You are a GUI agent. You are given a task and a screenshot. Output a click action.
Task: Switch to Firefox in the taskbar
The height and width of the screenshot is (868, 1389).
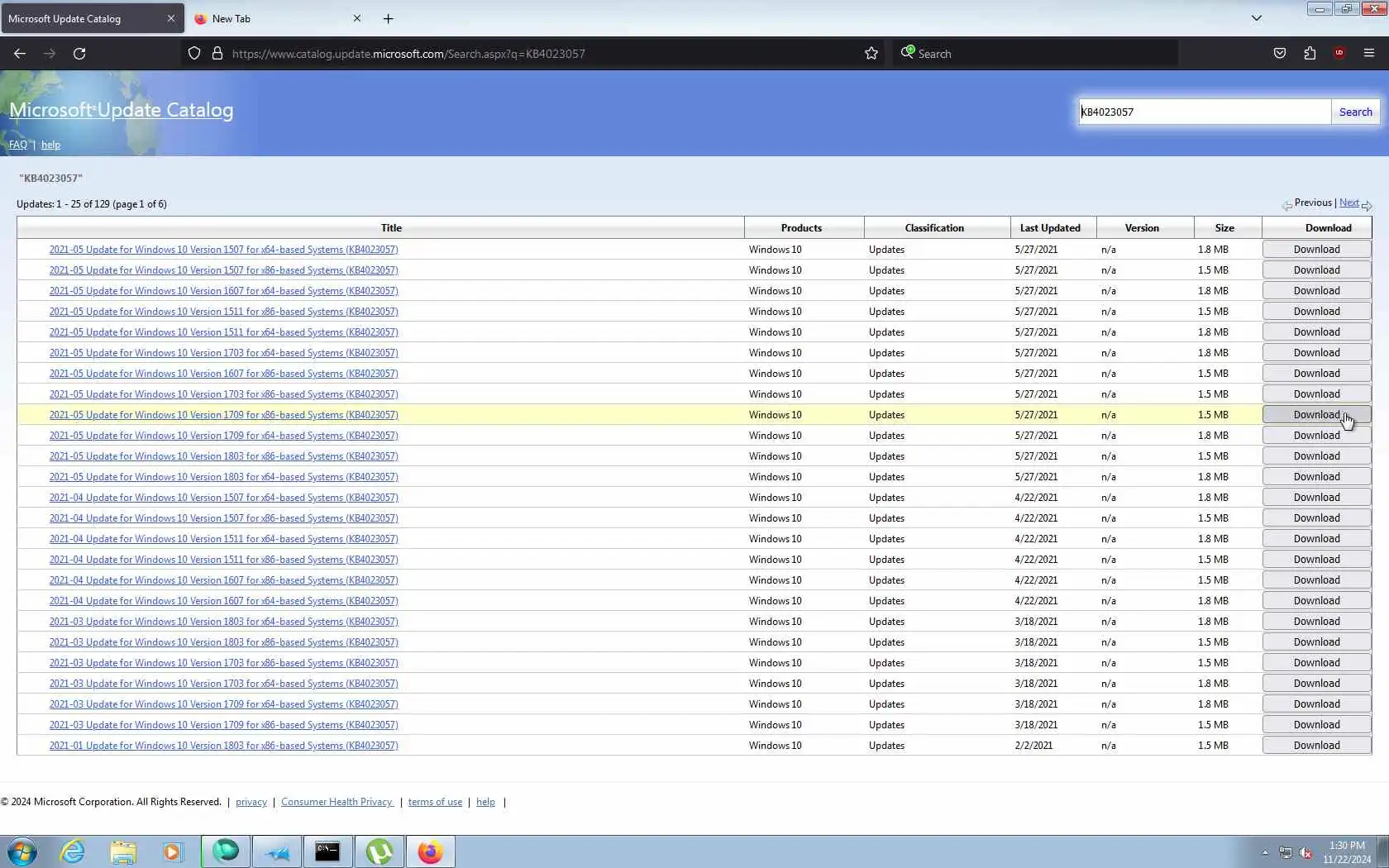coord(430,851)
